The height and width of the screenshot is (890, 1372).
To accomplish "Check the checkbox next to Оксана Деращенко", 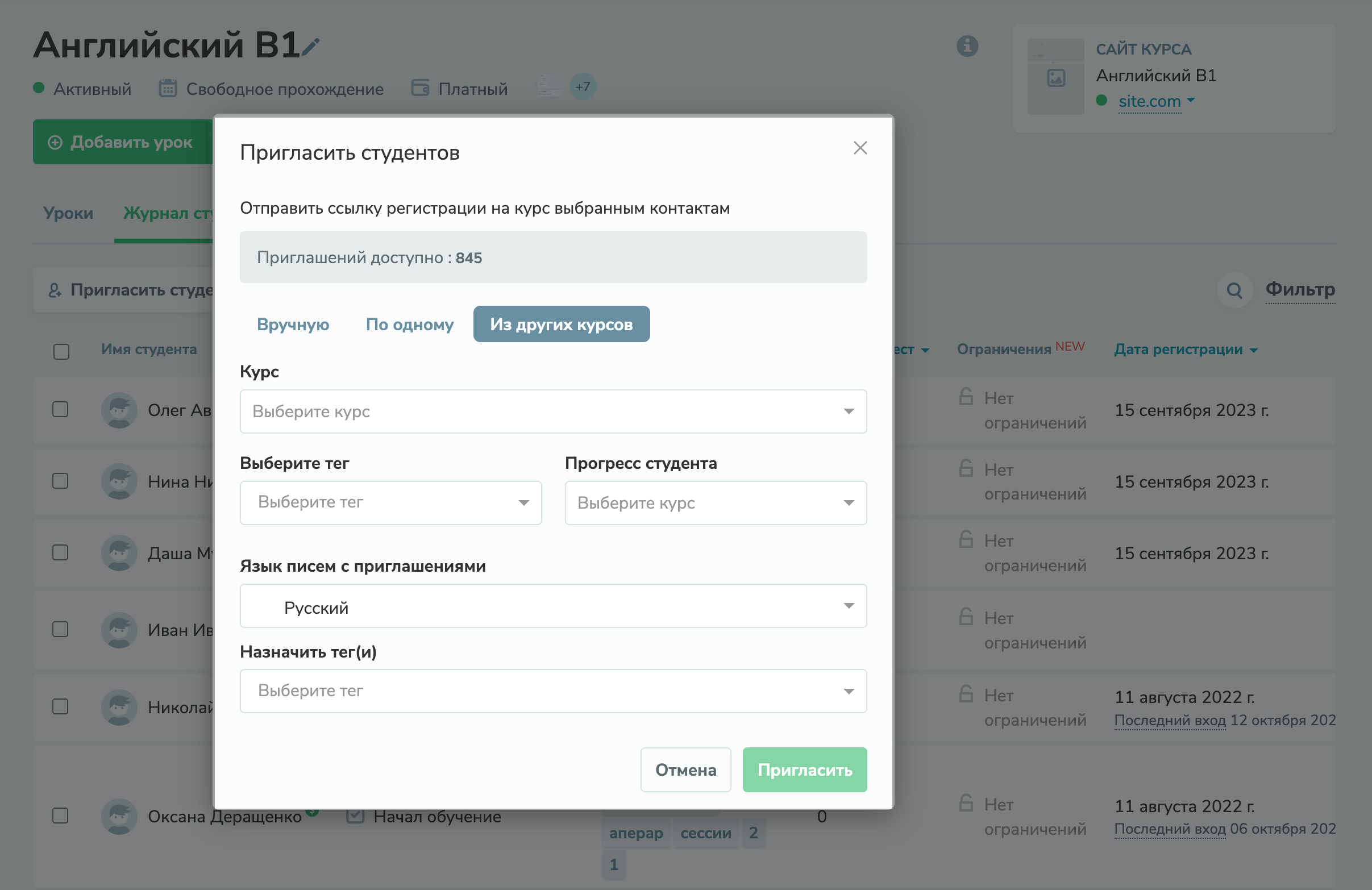I will 60,816.
